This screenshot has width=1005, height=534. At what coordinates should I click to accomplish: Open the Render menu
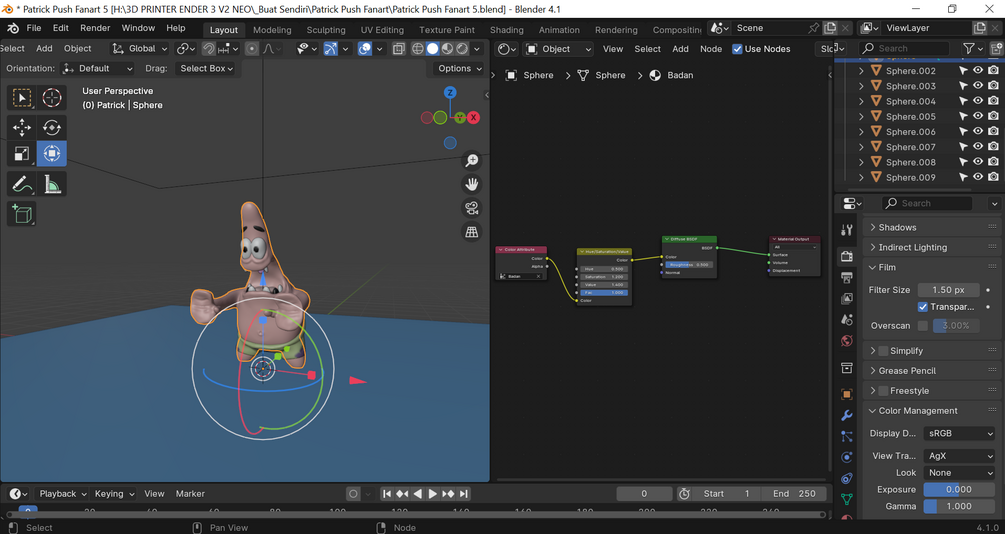tap(96, 28)
